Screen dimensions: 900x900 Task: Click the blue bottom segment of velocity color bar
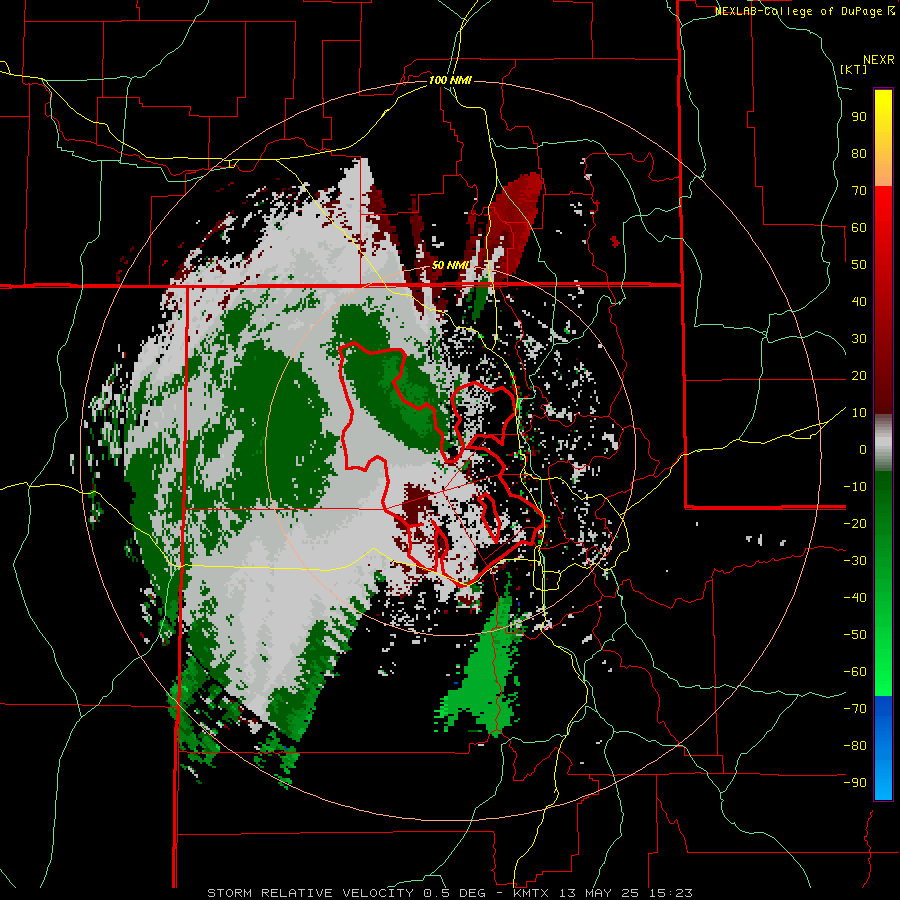883,748
